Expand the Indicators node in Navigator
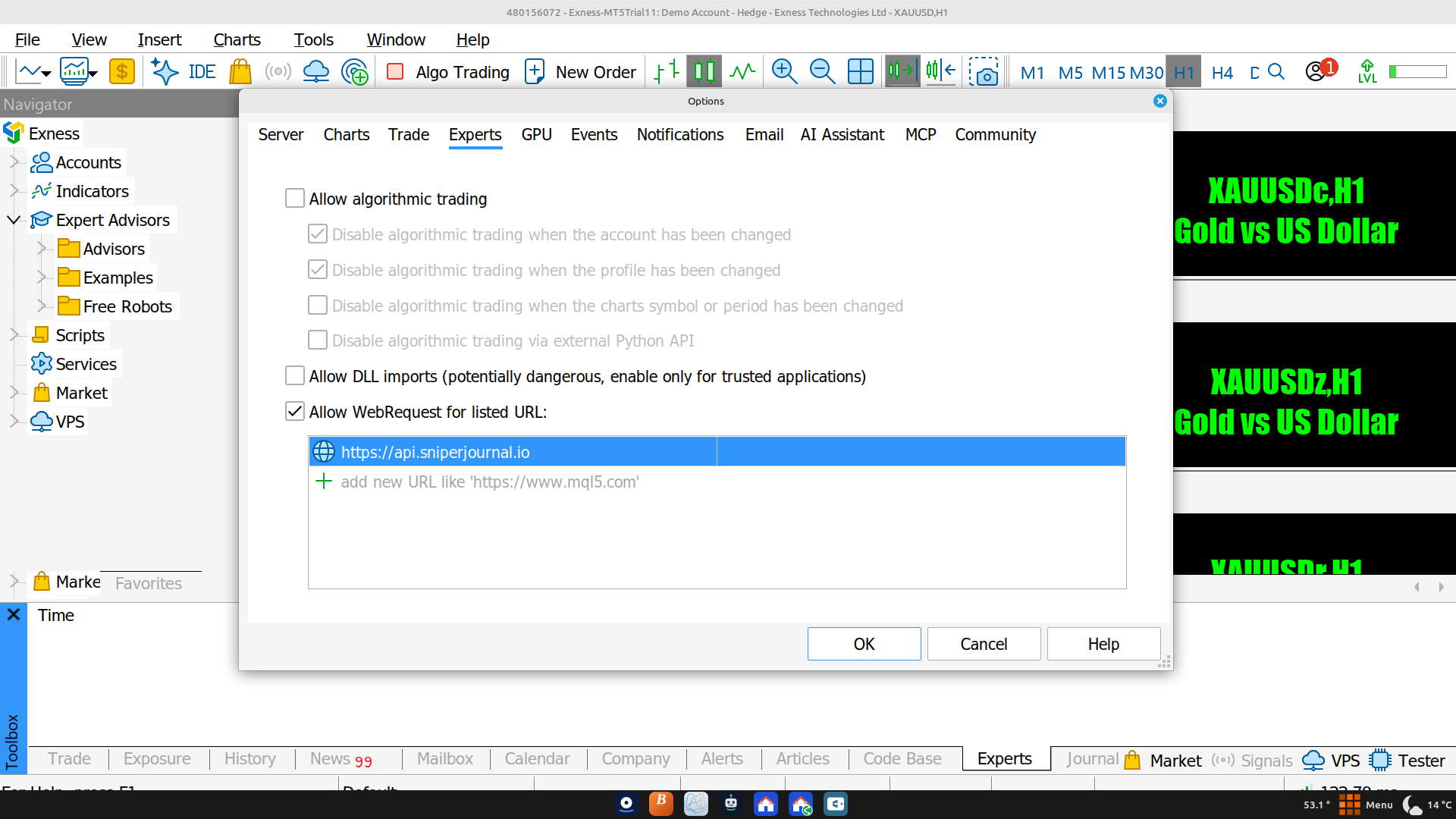Image resolution: width=1456 pixels, height=819 pixels. tap(14, 190)
